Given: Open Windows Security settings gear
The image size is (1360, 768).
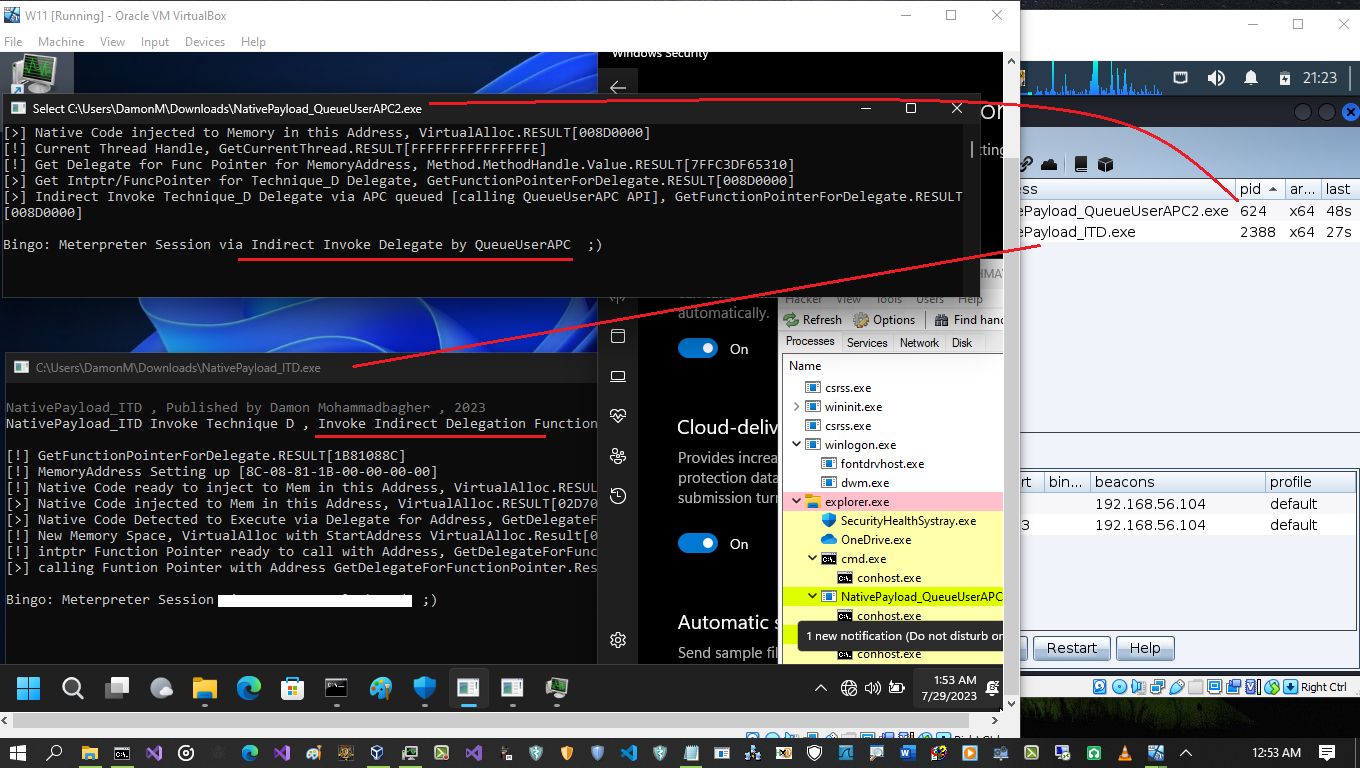Looking at the screenshot, I should 618,640.
